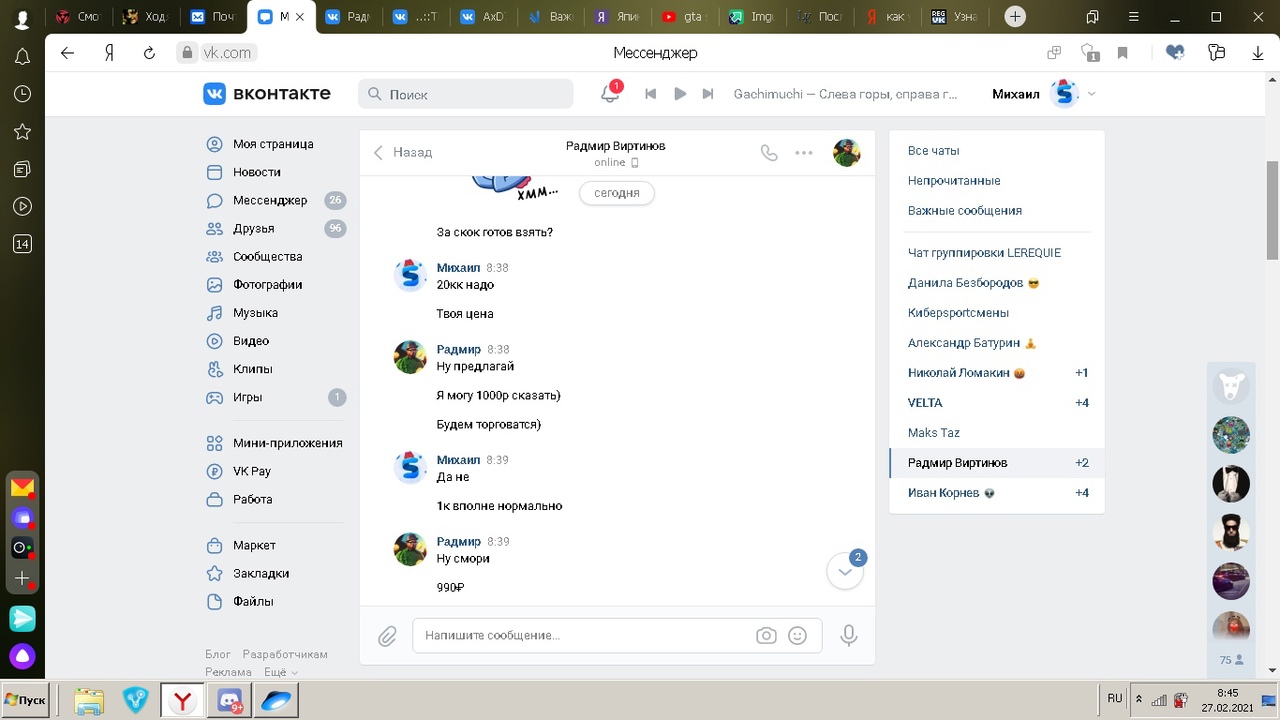Expand the Ещё footer dropdown

pos(280,672)
